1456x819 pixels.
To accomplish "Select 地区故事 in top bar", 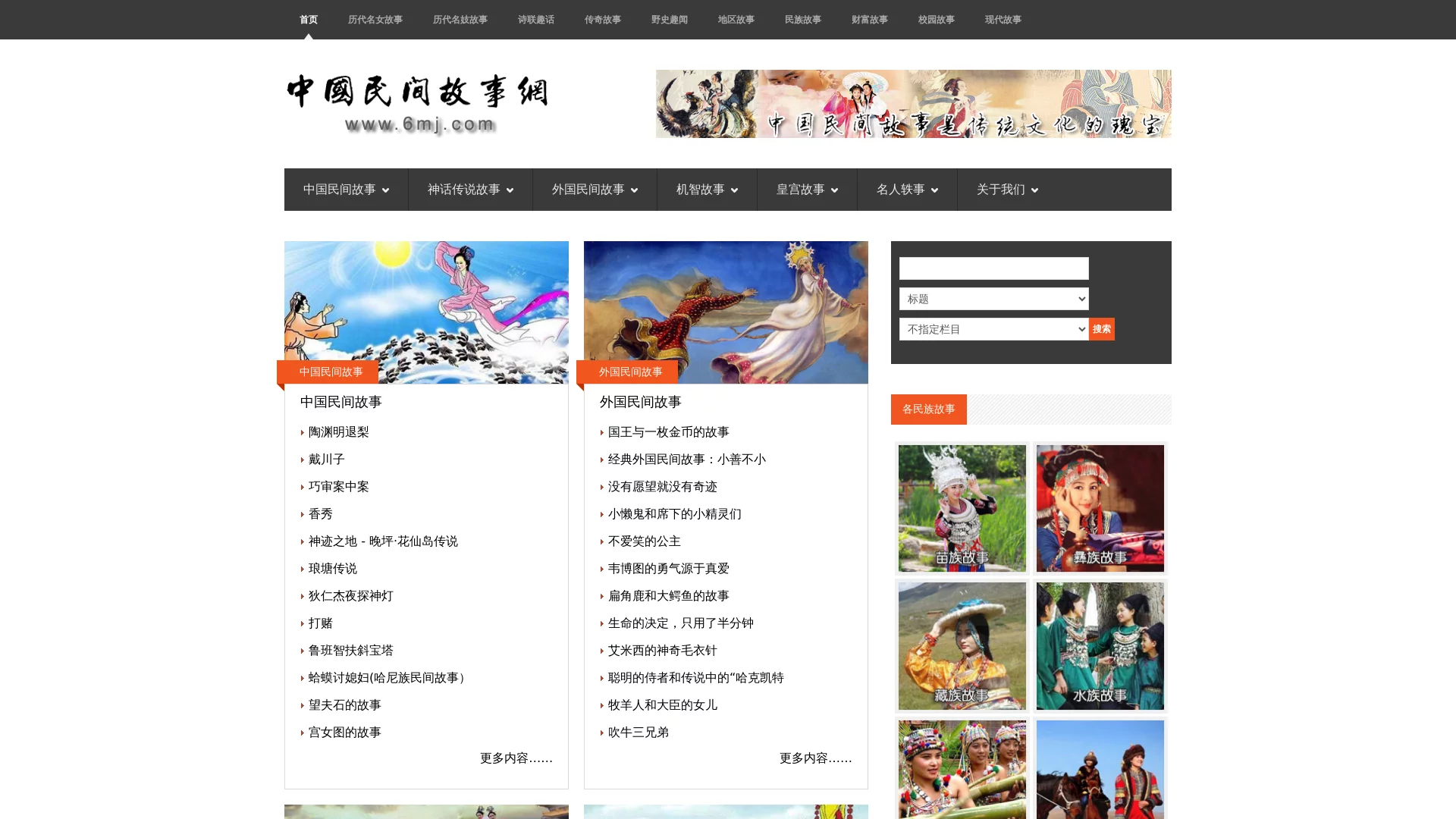I will [x=736, y=20].
